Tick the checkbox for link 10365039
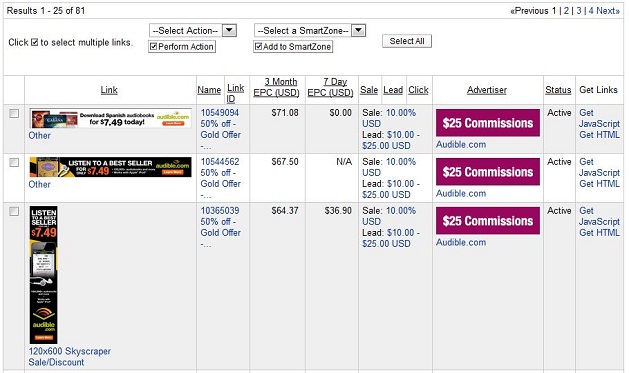 (14, 211)
